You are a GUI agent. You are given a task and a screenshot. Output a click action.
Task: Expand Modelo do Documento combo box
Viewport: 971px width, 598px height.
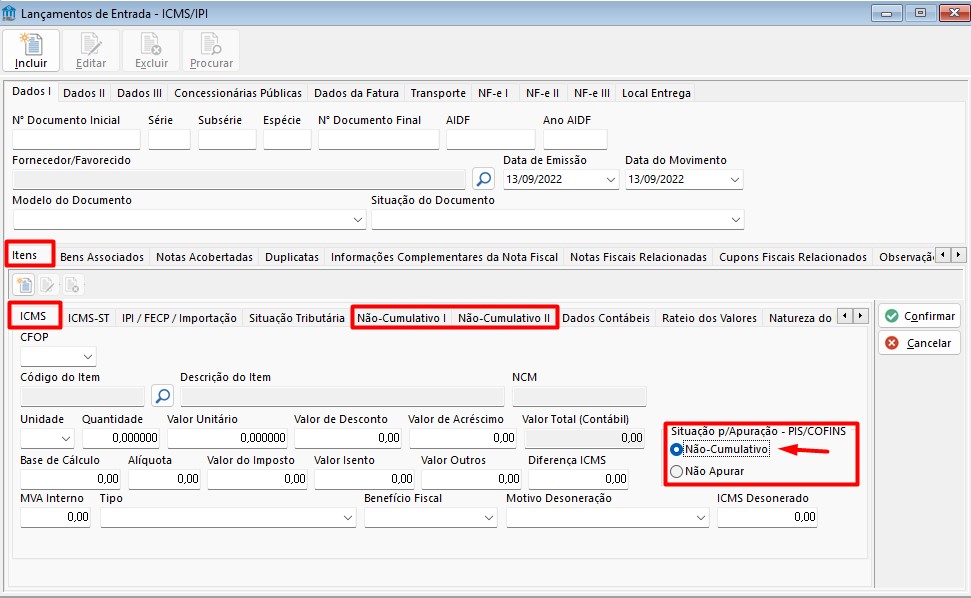point(357,220)
